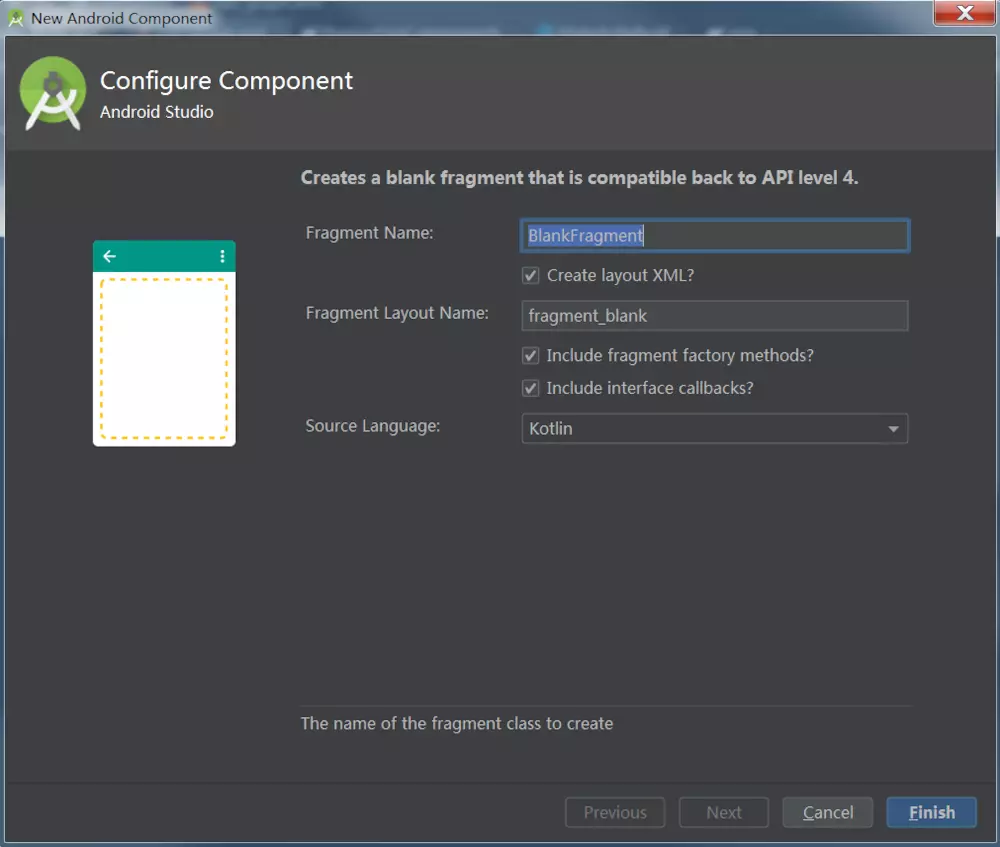Screen dimensions: 1000x847
Task: Click the Source Language label
Action: coord(372,426)
